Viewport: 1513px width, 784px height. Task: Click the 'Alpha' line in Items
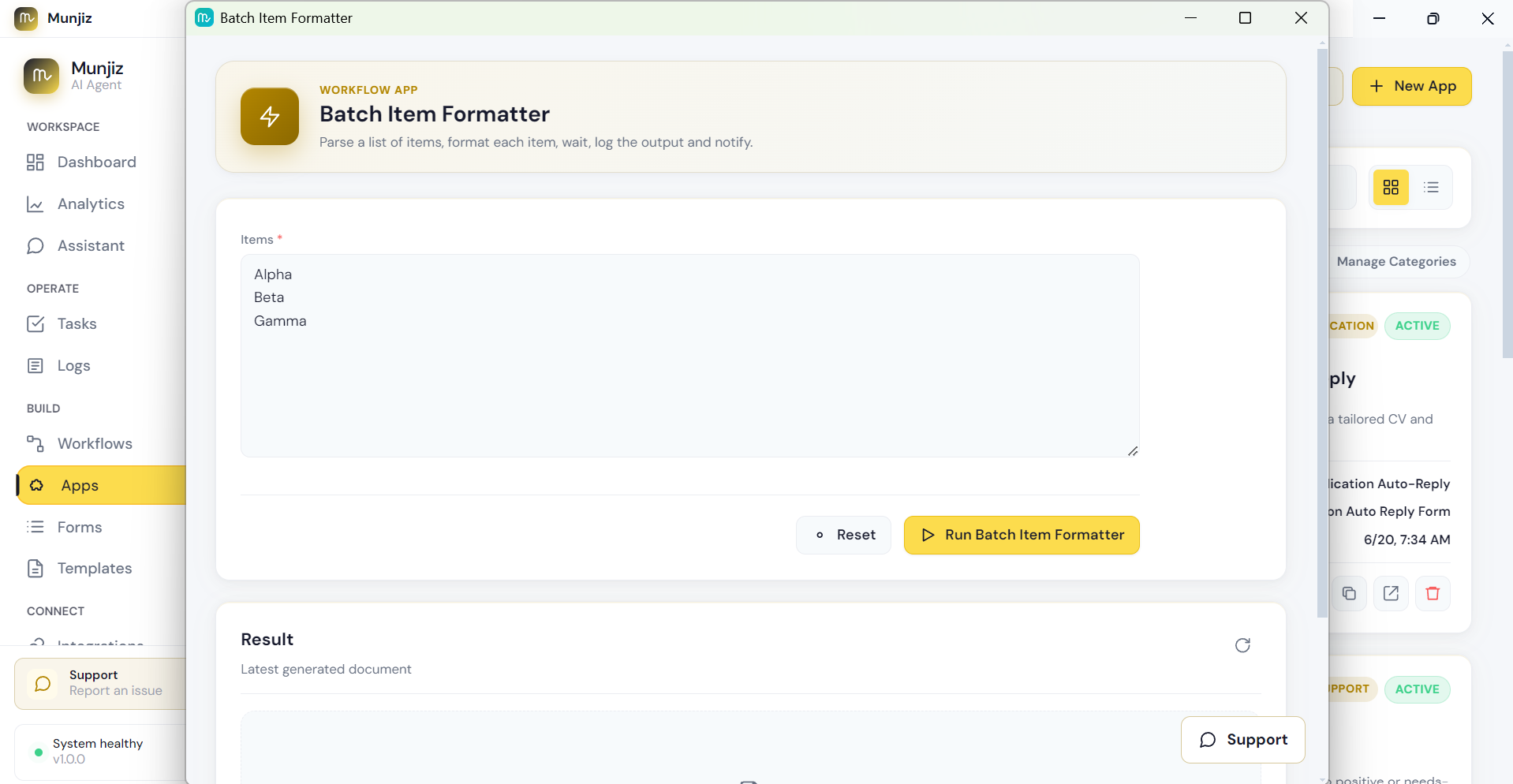tap(273, 274)
